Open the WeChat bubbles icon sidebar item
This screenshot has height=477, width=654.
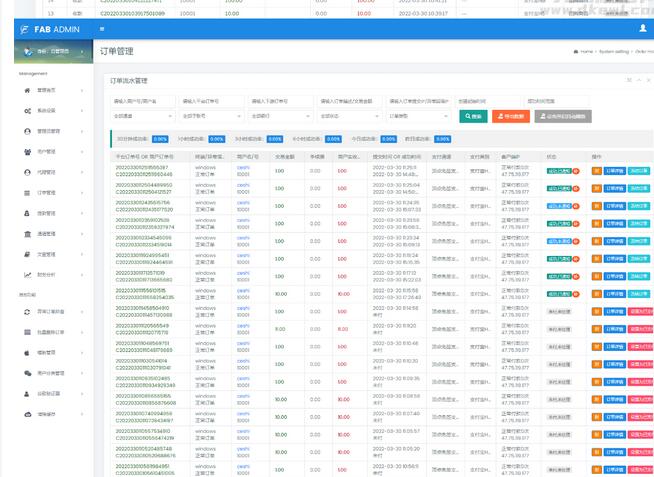tap(27, 373)
